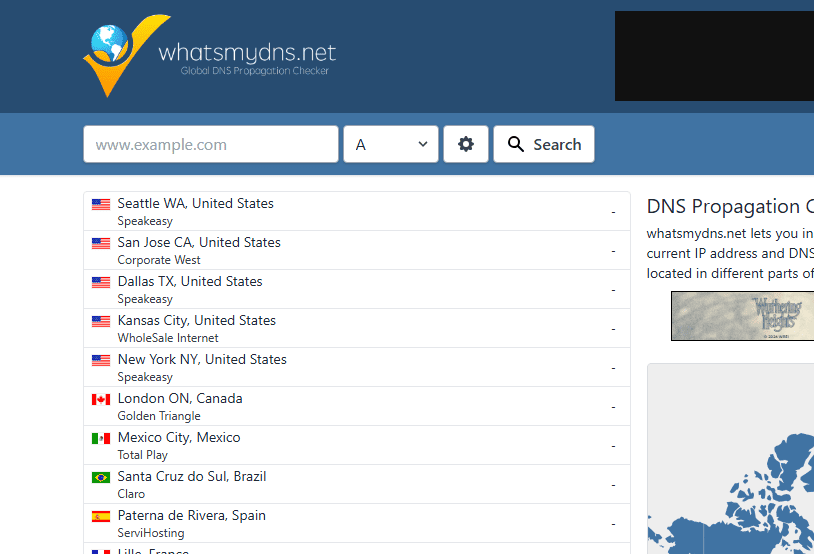The image size is (814, 554).
Task: Click the US flag beside Kansas City
Action: coord(101,321)
